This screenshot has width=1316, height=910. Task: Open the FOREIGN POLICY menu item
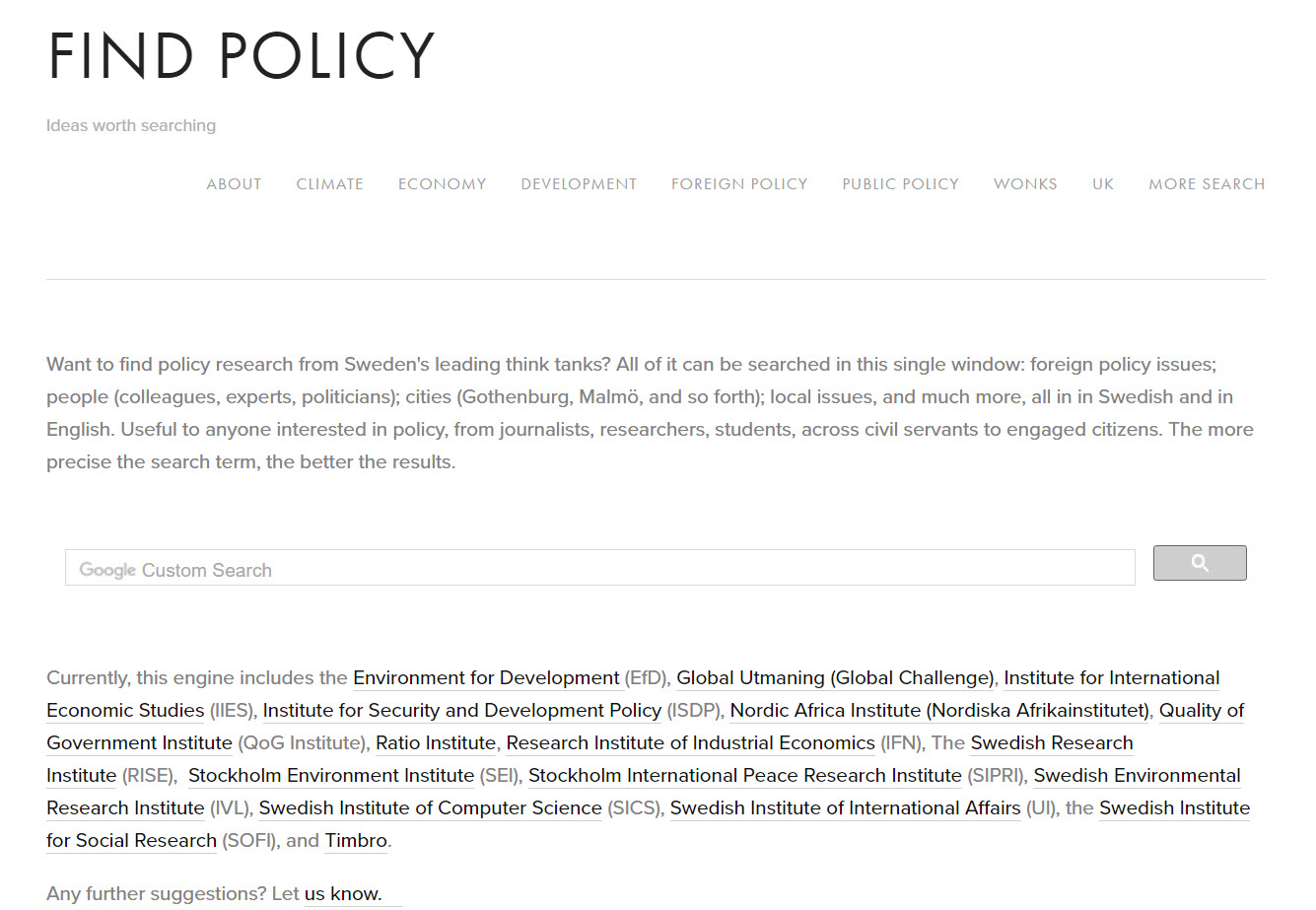pos(739,183)
